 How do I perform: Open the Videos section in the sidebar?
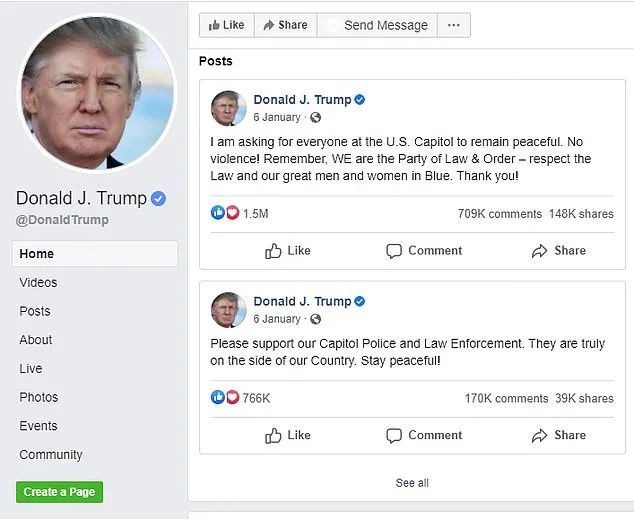click(38, 282)
